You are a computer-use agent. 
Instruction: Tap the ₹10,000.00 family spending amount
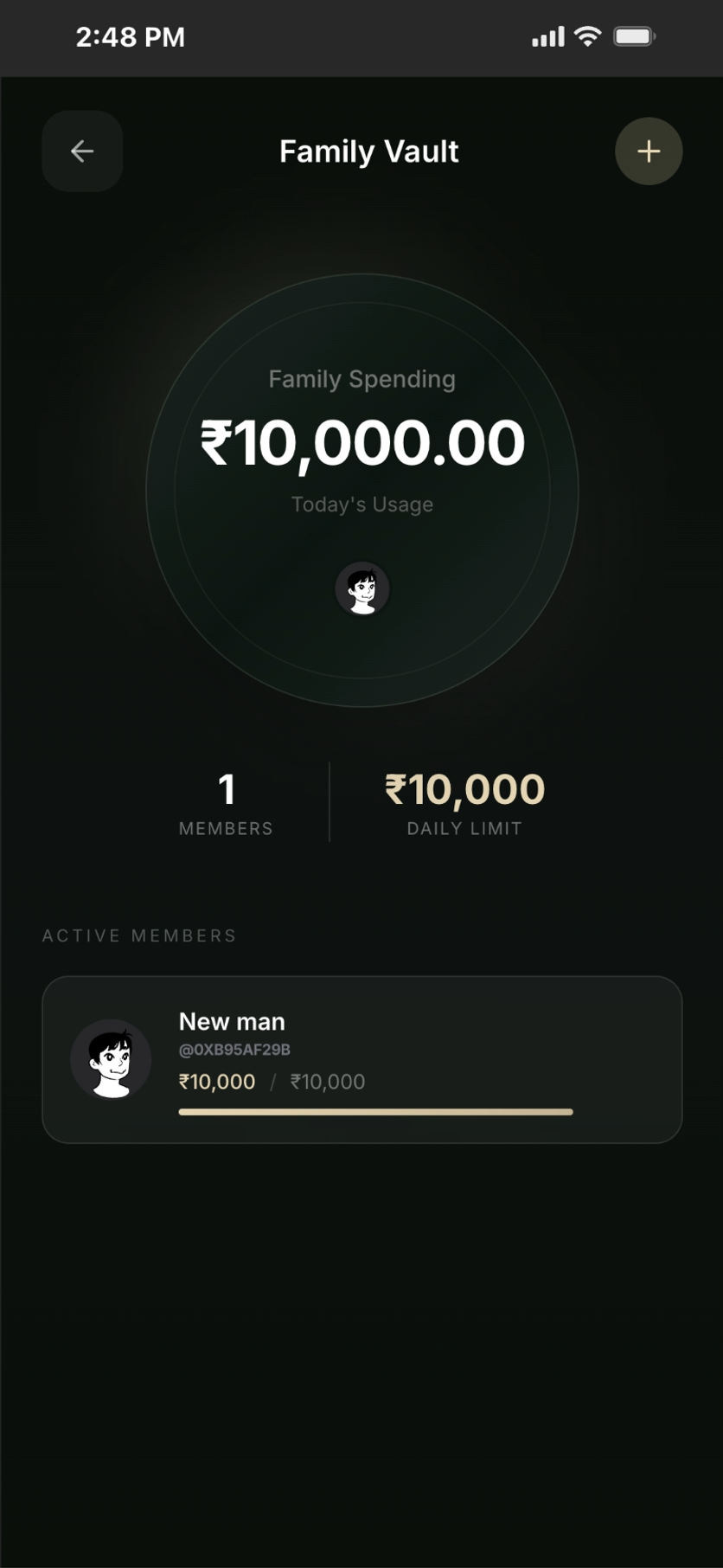click(x=362, y=443)
